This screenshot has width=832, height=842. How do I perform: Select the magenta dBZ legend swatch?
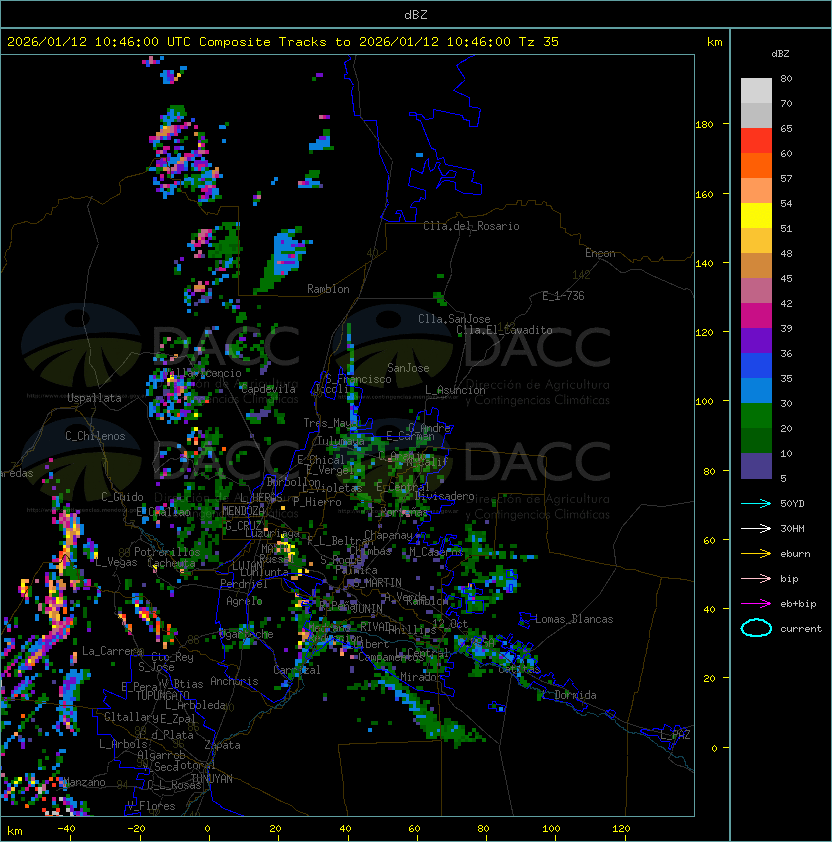[756, 316]
